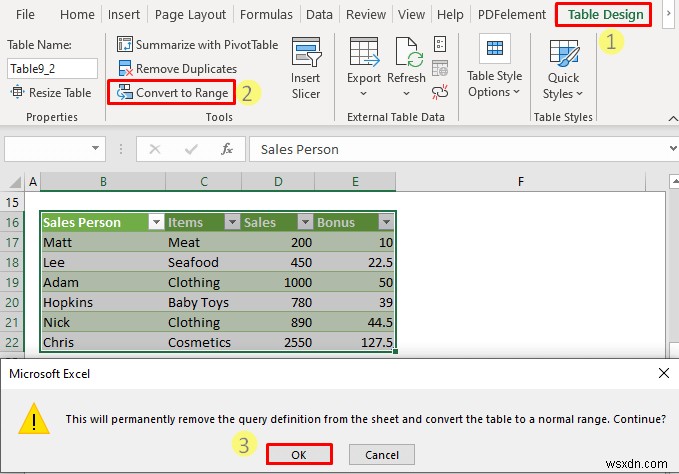
Task: Click the Insert Function fx icon
Action: point(227,149)
